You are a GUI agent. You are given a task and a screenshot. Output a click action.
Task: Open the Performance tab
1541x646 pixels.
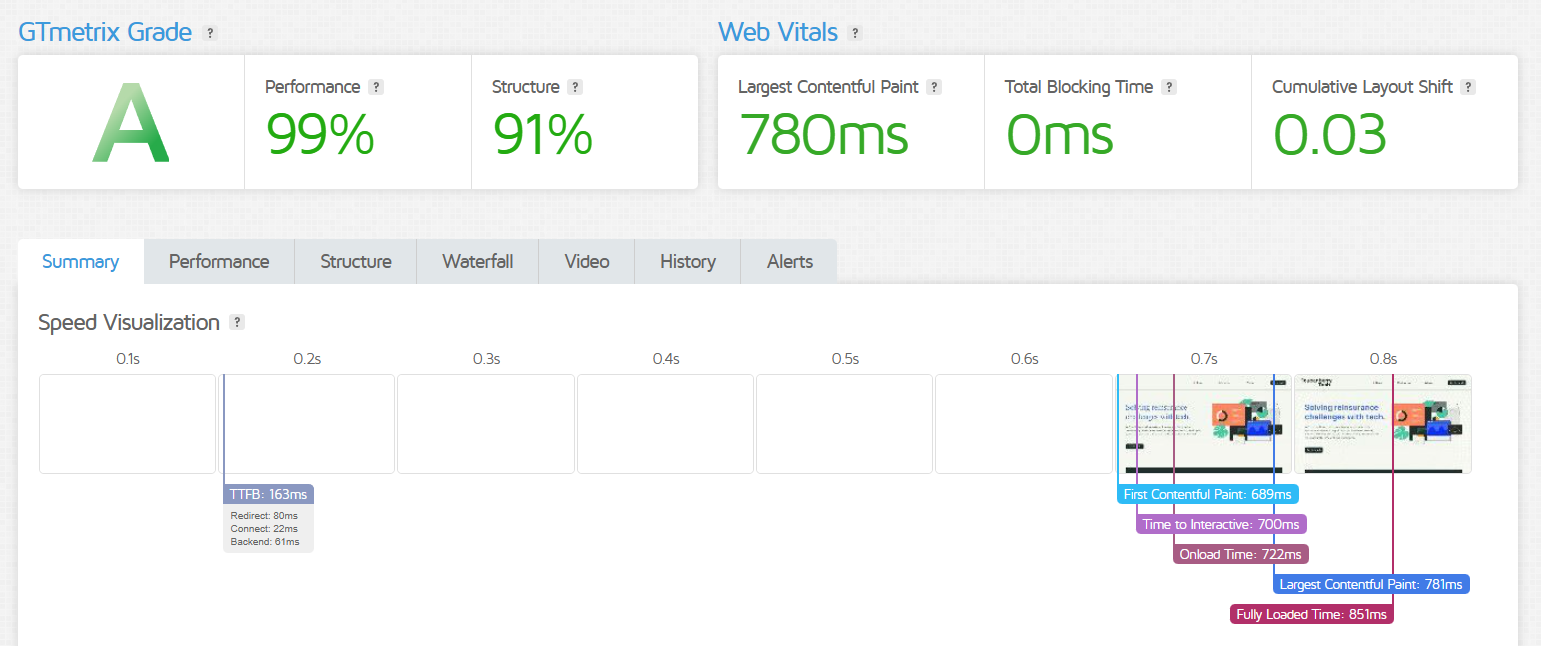click(219, 262)
